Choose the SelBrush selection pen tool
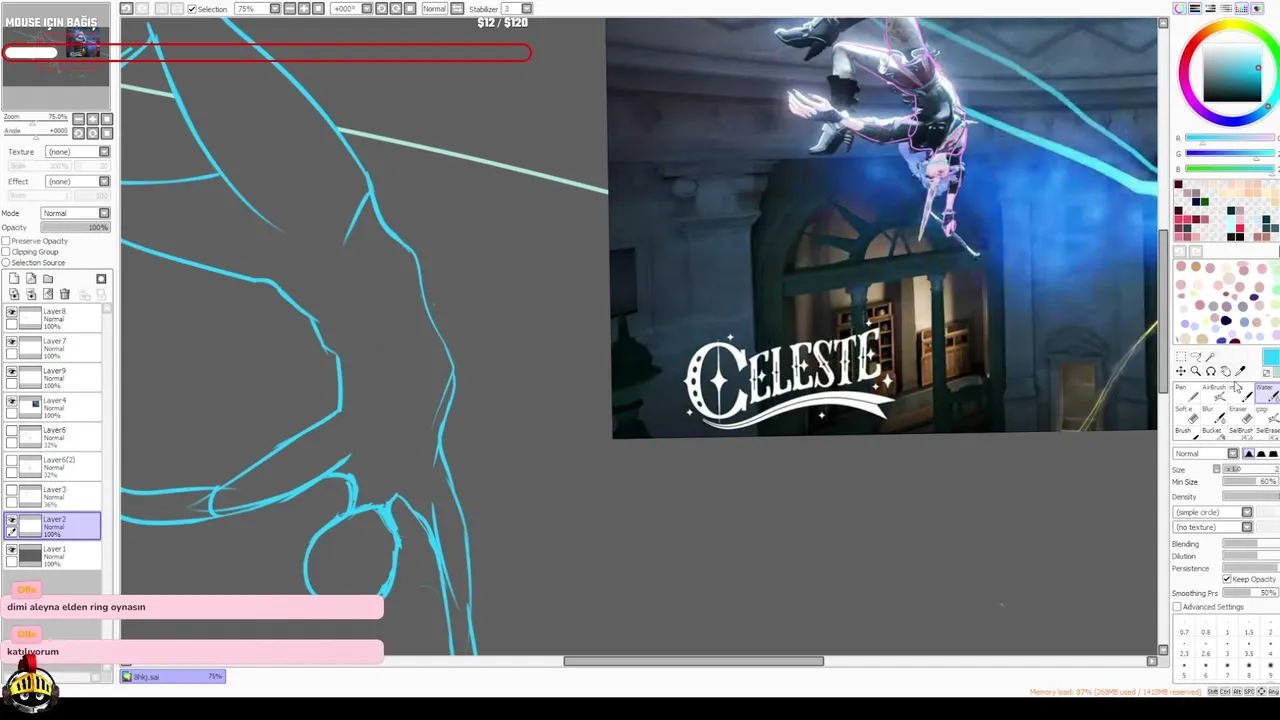1280x720 pixels. (1240, 433)
